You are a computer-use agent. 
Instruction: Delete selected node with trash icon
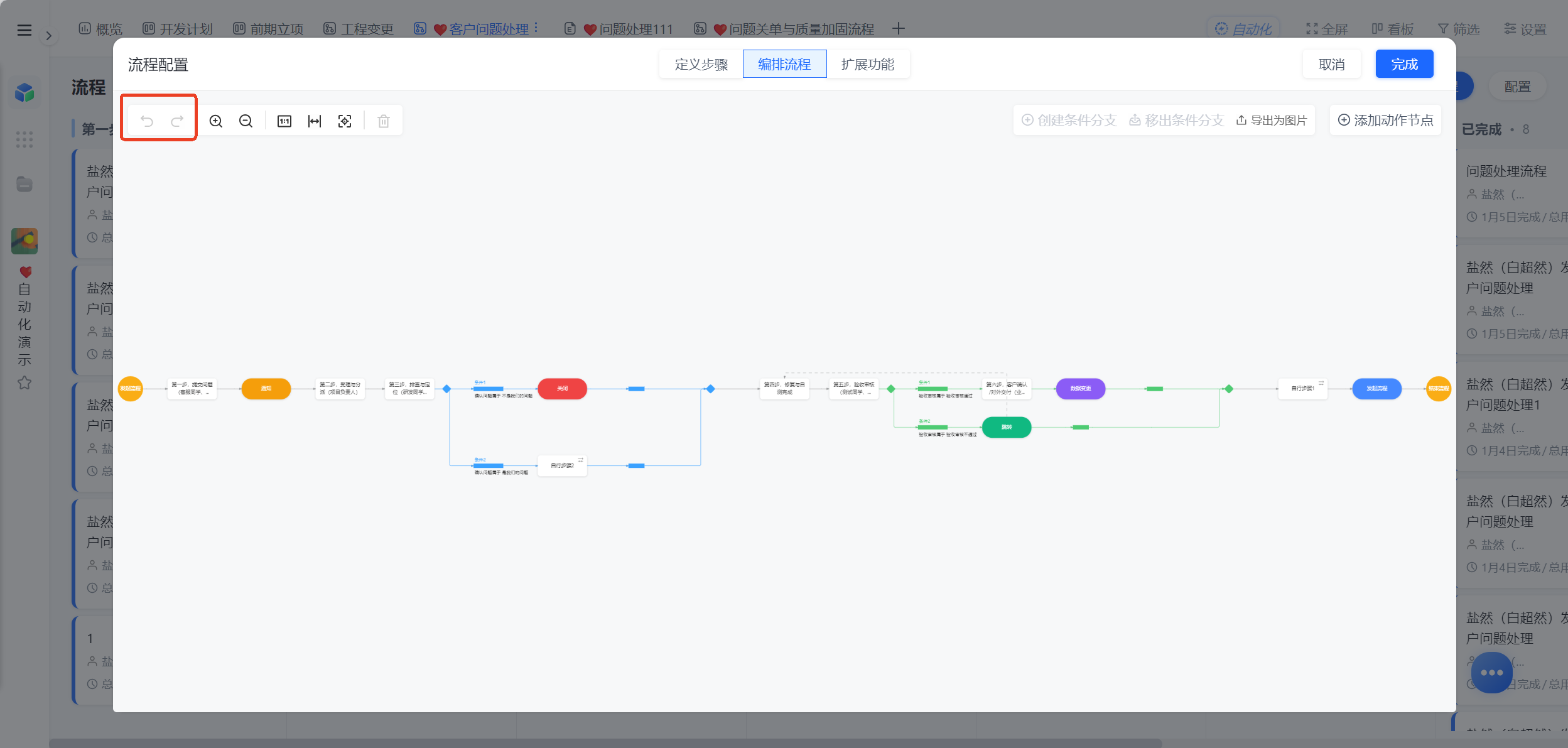click(x=384, y=121)
